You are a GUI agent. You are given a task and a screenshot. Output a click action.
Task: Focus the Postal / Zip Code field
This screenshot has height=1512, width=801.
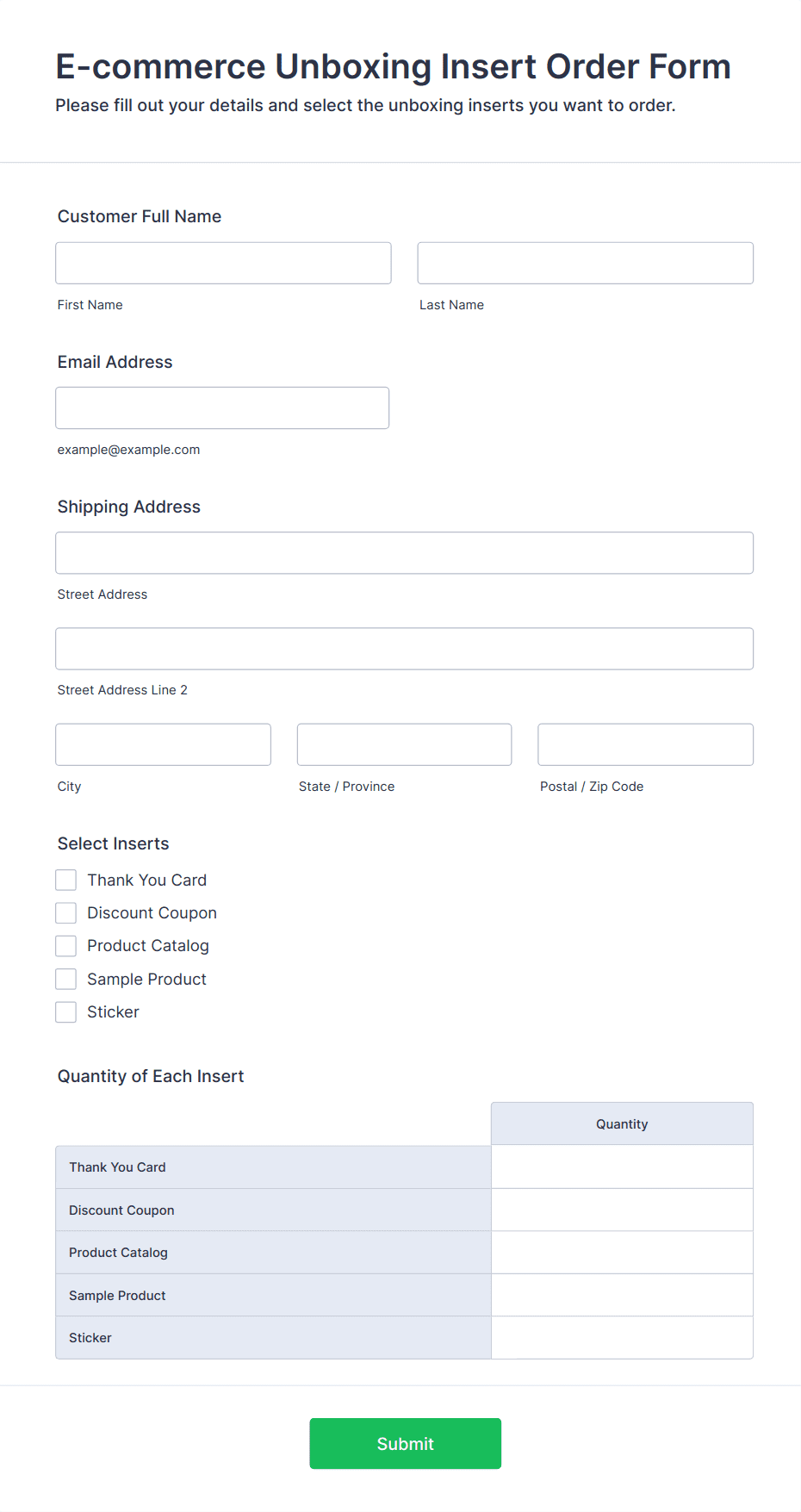645,744
